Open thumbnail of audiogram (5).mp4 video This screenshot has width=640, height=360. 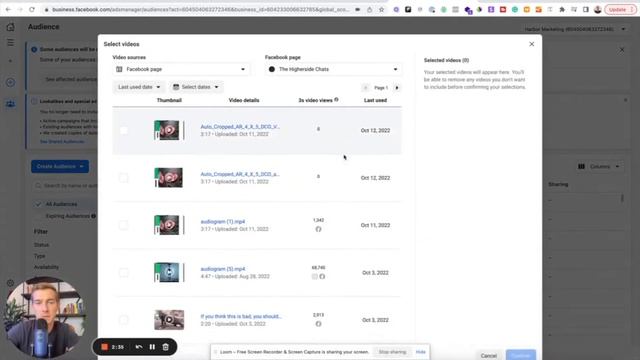click(x=169, y=272)
